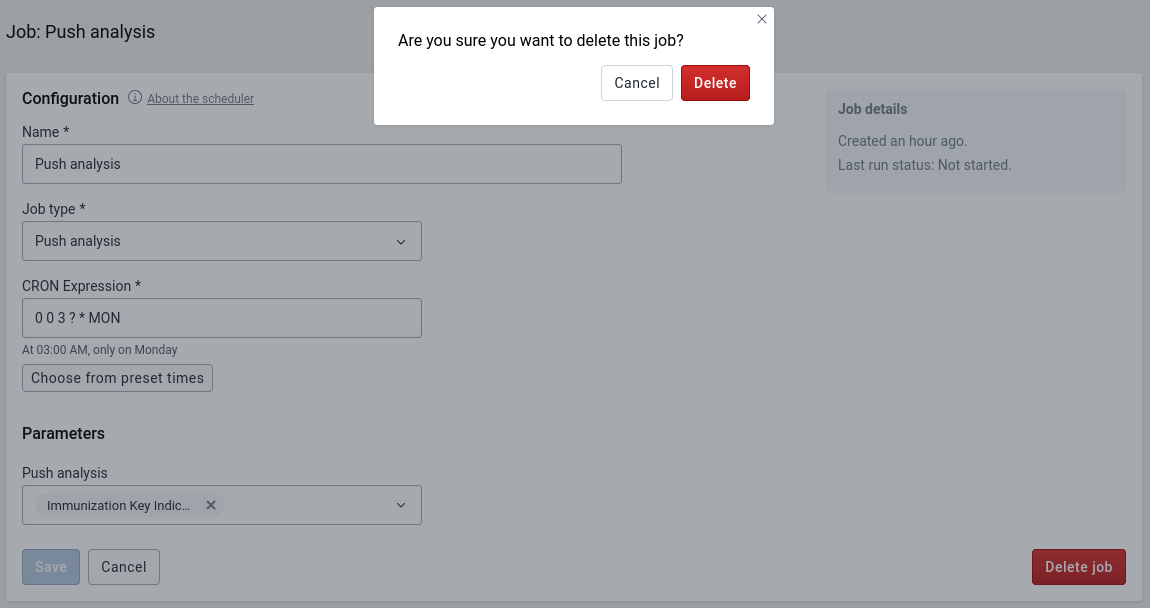This screenshot has height=608, width=1150.
Task: Click the info icon next to Configuration
Action: (135, 98)
